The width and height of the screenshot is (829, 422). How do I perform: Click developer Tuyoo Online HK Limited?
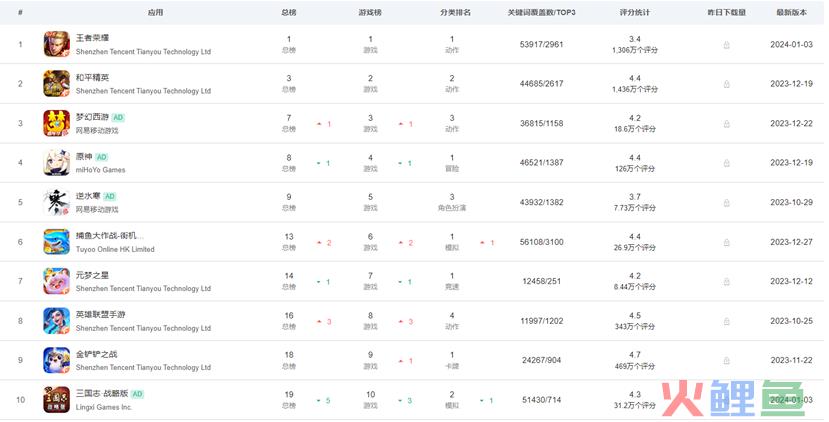coord(115,249)
